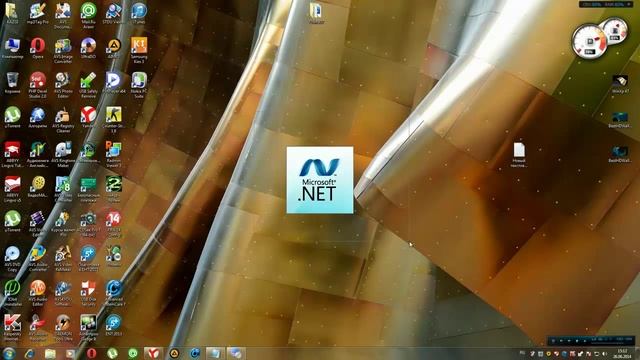The width and height of the screenshot is (640, 360).
Task: Open USB Disk Security shortcut
Action: [88, 293]
